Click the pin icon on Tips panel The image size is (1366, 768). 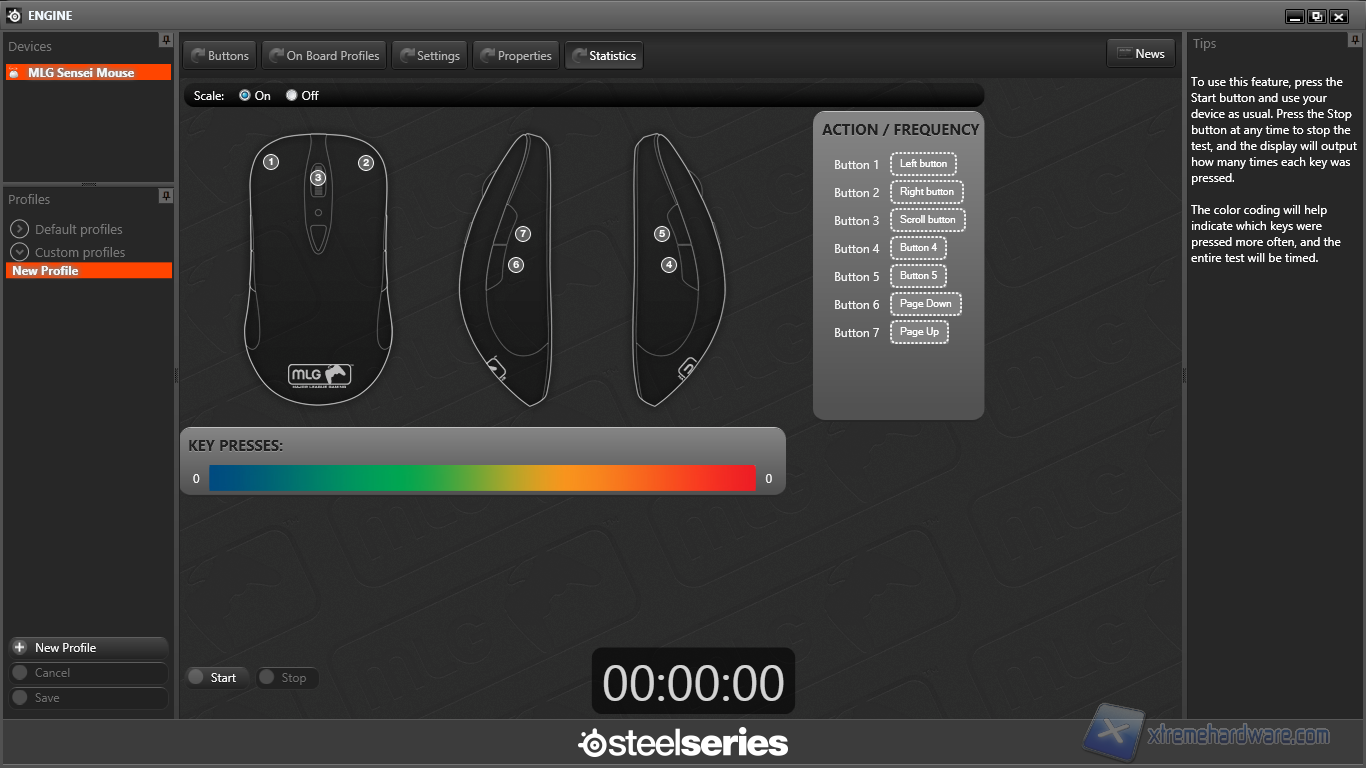(1355, 40)
